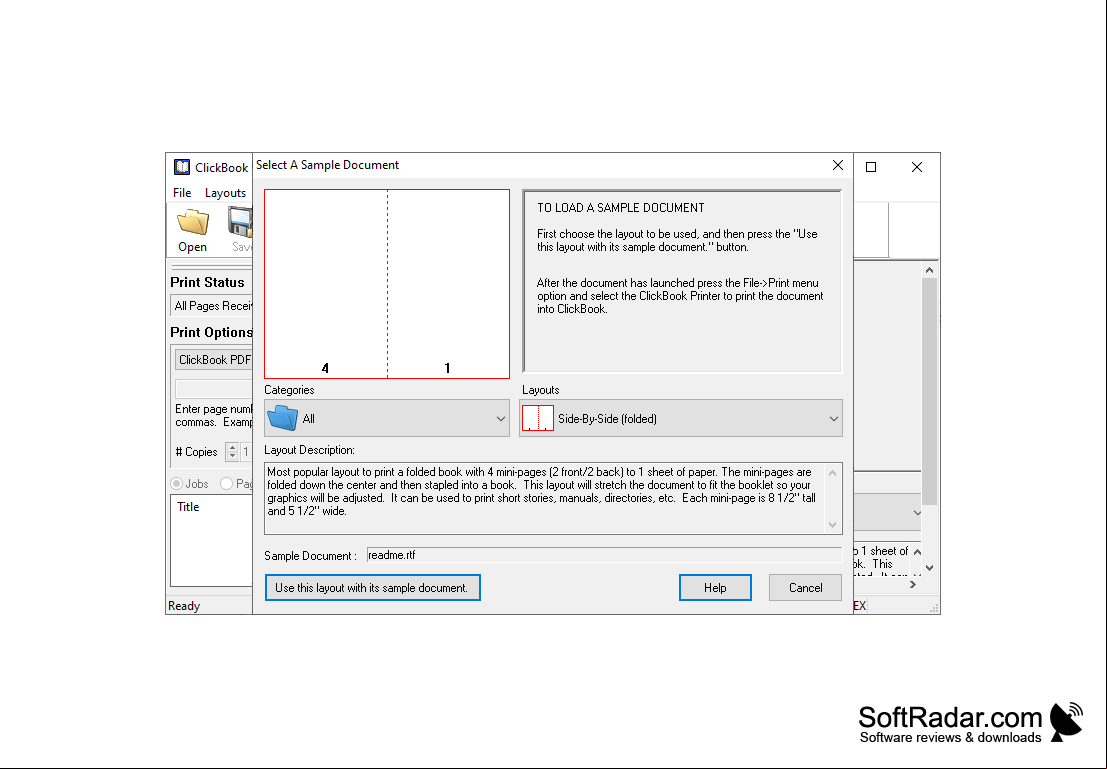Viewport: 1107px width, 769px height.
Task: Click the "Ready" status bar text
Action: coord(184,606)
